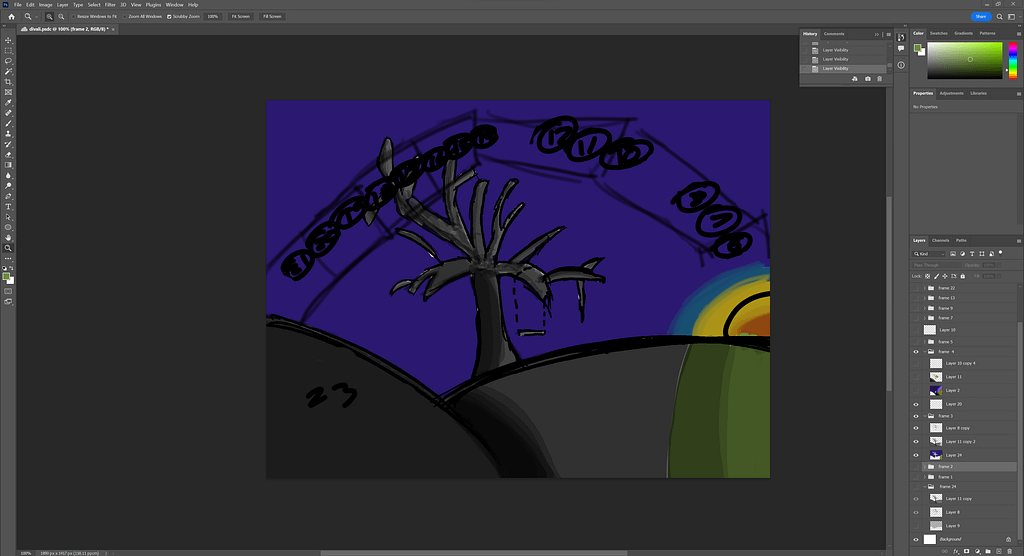Select the Hand tool
Viewport: 1024px width, 556px height.
click(x=8, y=237)
